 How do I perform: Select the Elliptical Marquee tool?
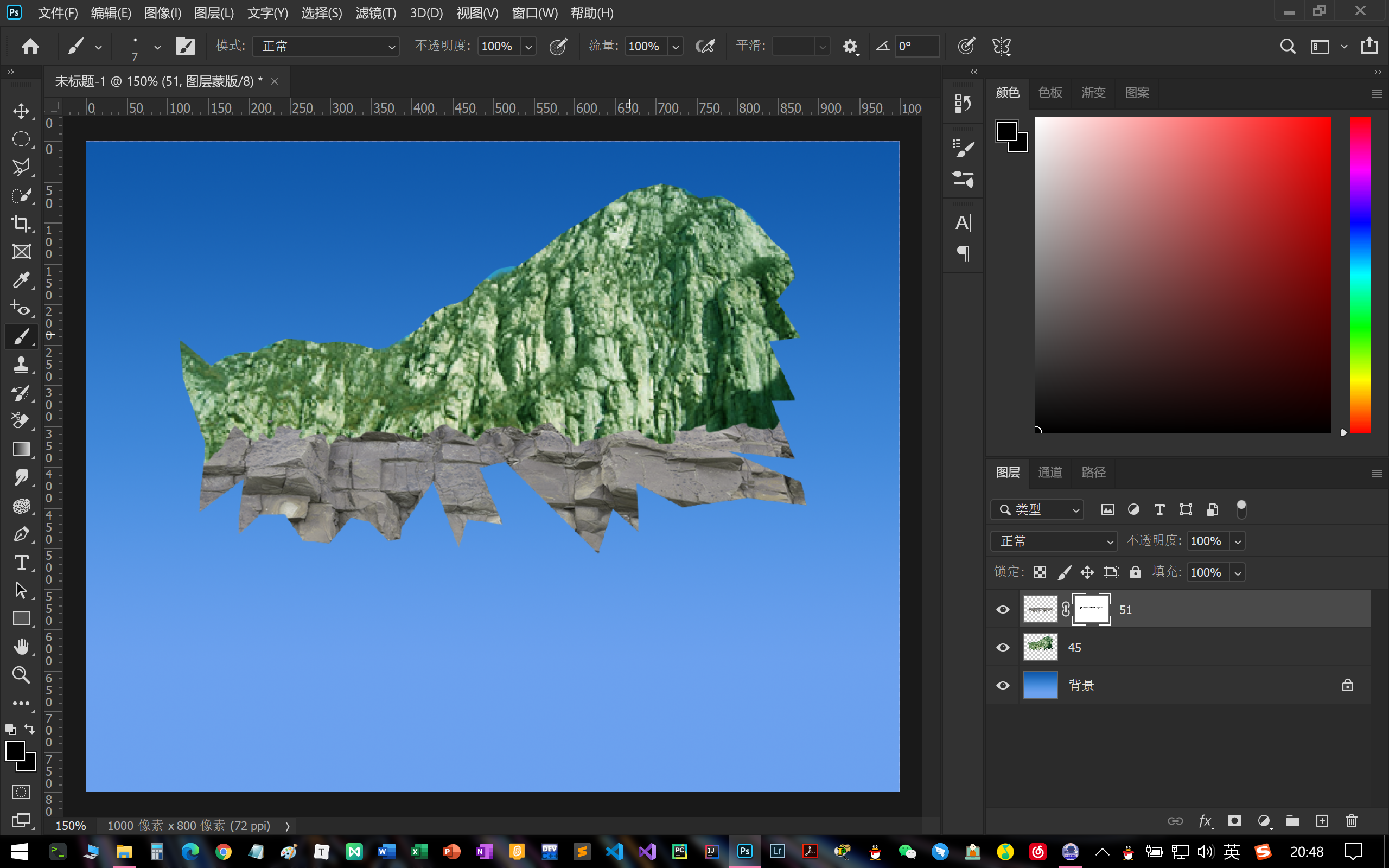coord(21,139)
